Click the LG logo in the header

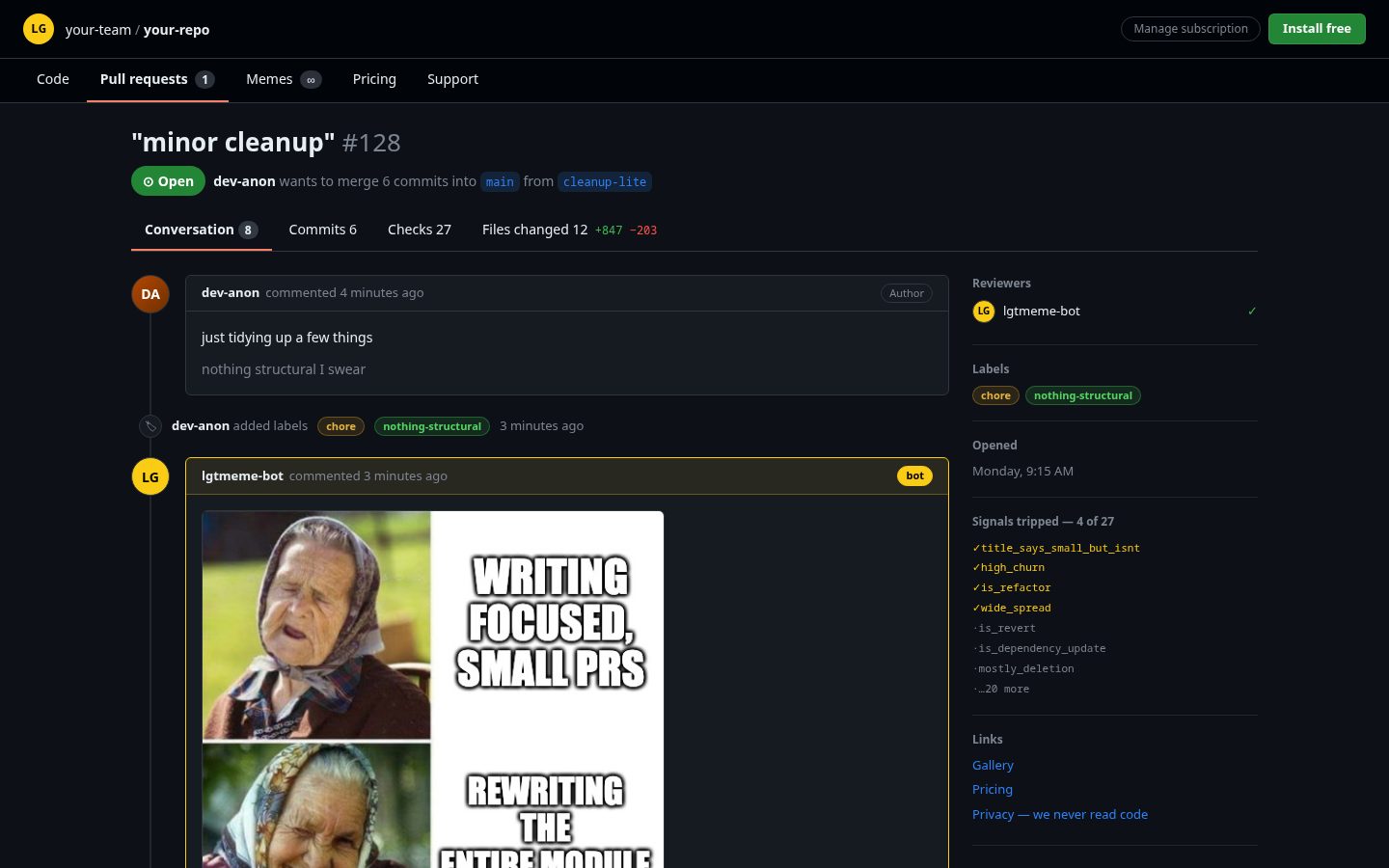click(39, 29)
